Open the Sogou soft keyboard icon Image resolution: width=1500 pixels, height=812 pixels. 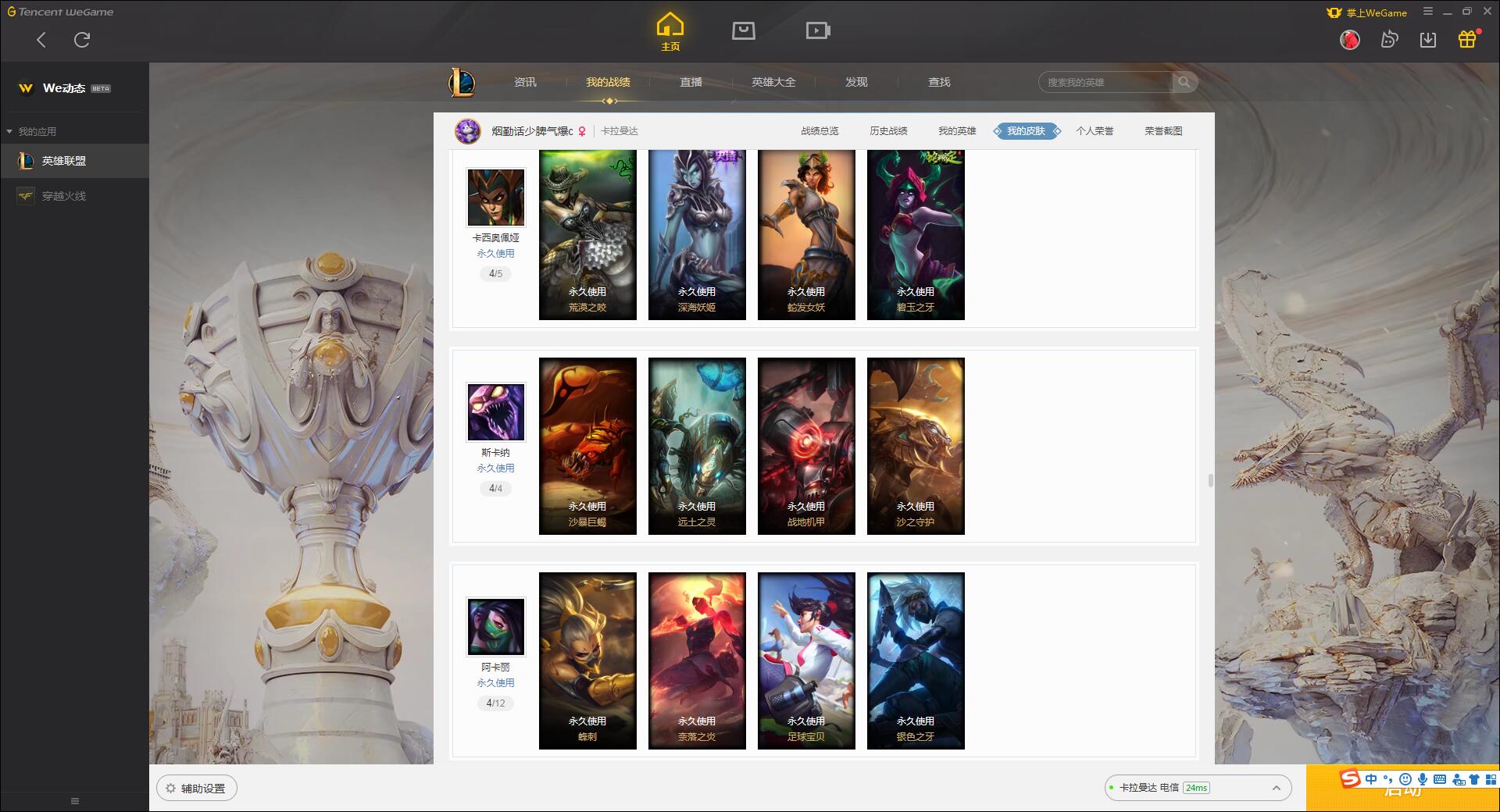coord(1440,779)
